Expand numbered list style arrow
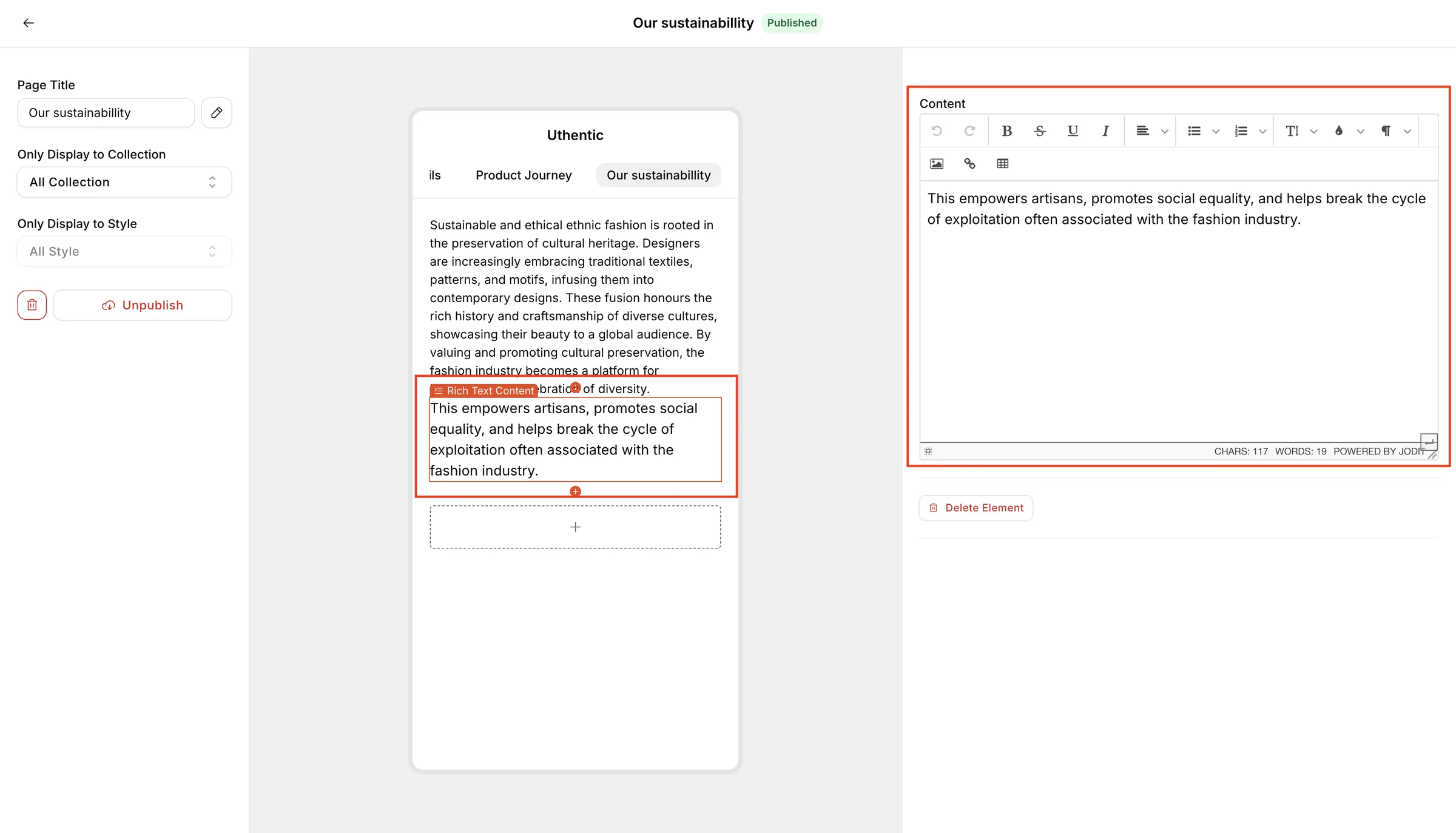The width and height of the screenshot is (1456, 833). point(1262,132)
